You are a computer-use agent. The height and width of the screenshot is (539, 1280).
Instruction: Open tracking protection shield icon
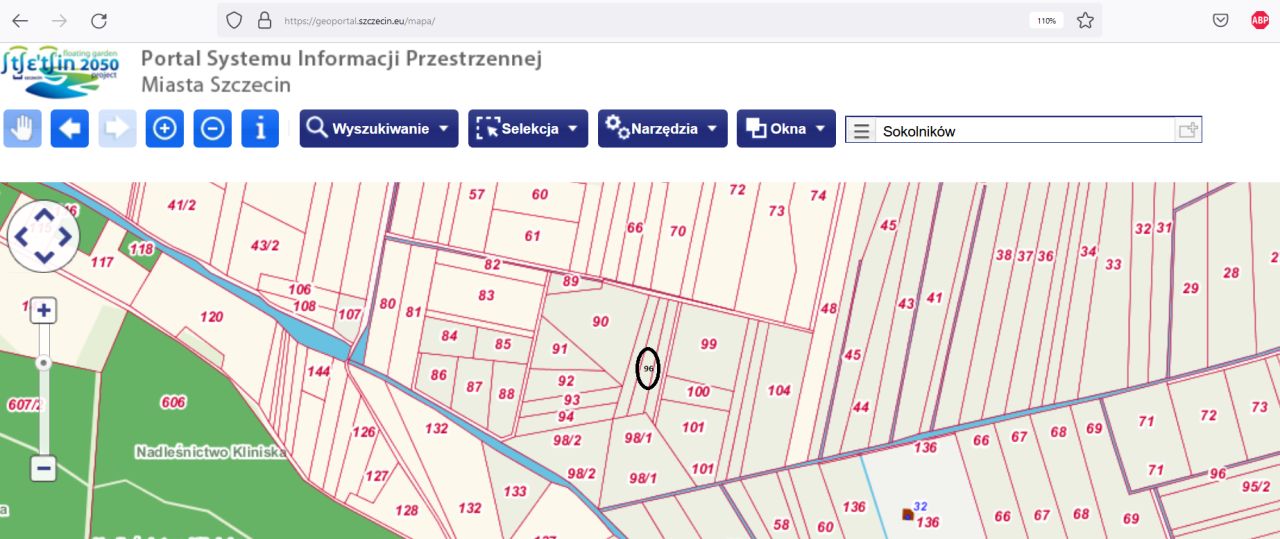click(234, 20)
